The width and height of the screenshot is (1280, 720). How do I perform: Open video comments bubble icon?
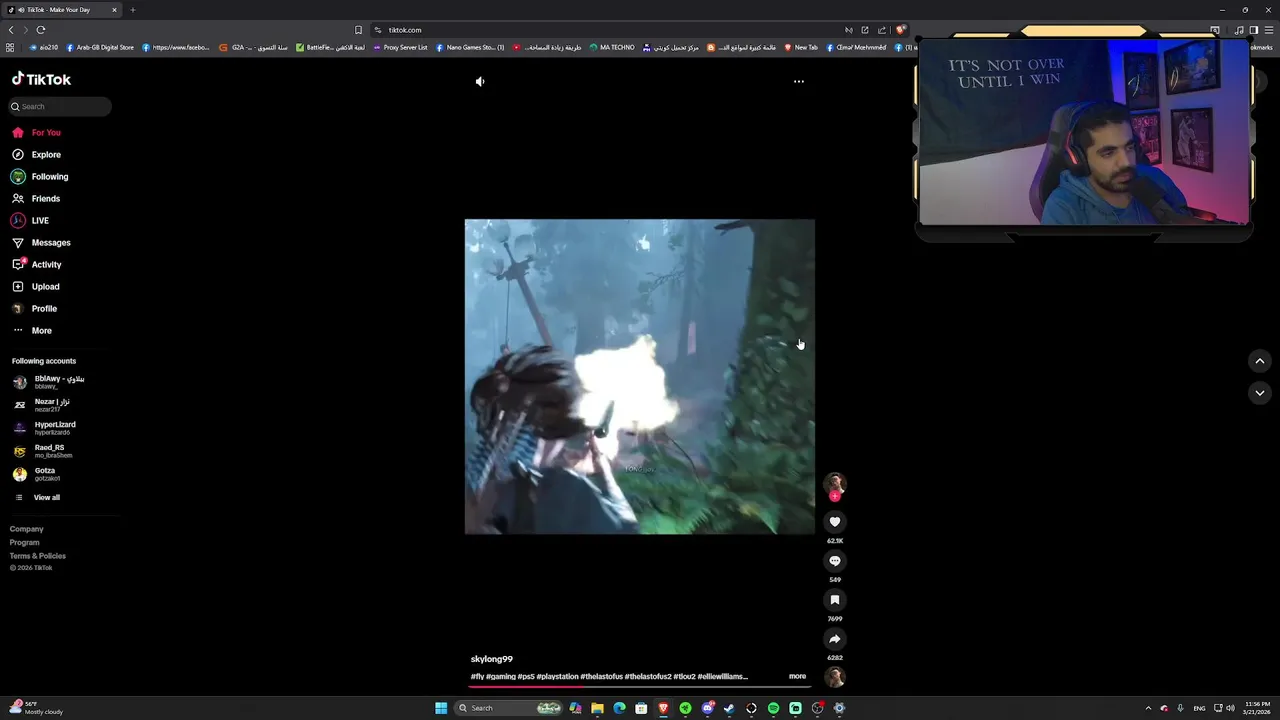(835, 561)
